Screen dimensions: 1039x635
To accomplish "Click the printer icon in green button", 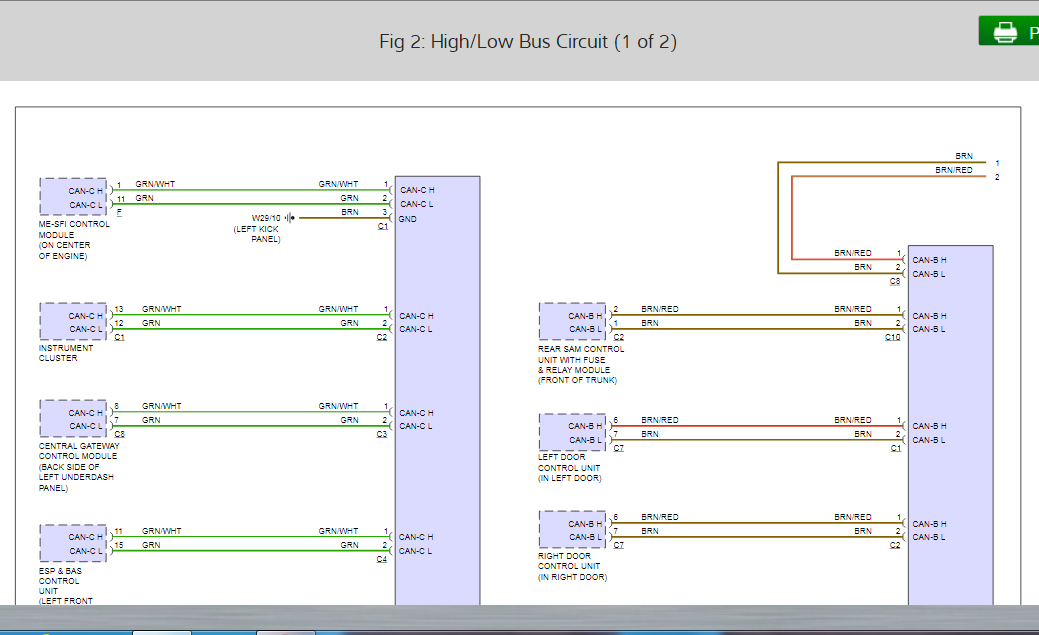I will point(1004,32).
